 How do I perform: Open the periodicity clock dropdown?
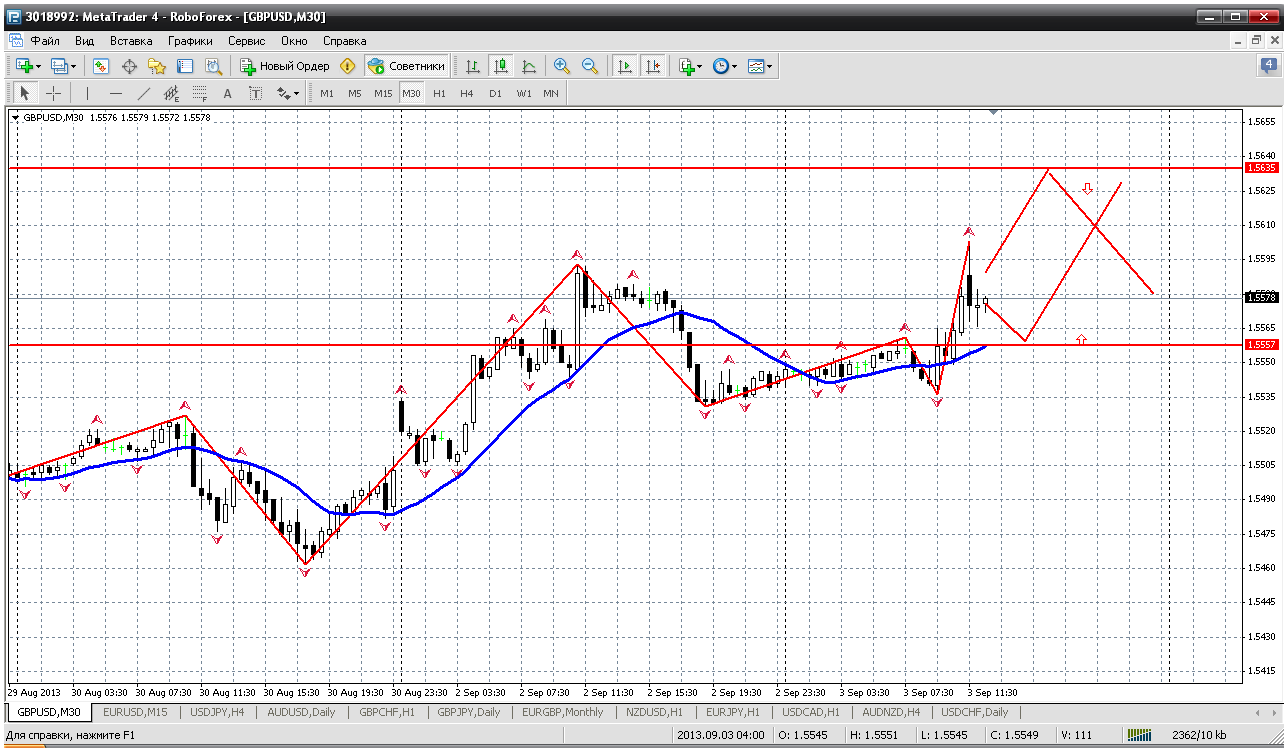734,66
